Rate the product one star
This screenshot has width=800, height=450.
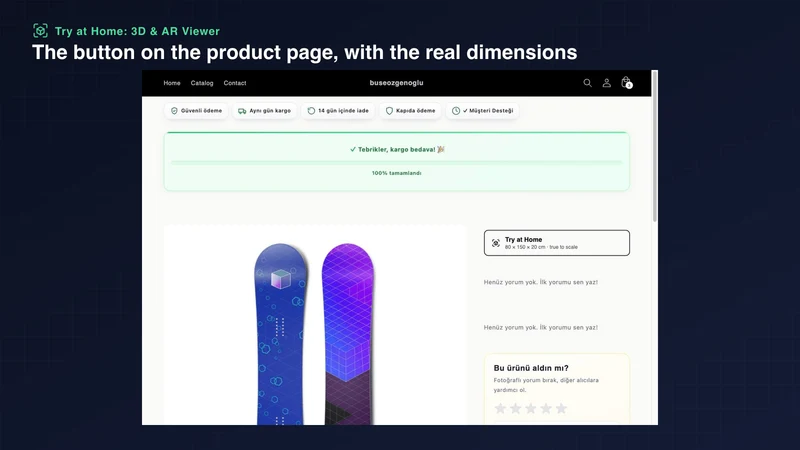click(x=501, y=408)
